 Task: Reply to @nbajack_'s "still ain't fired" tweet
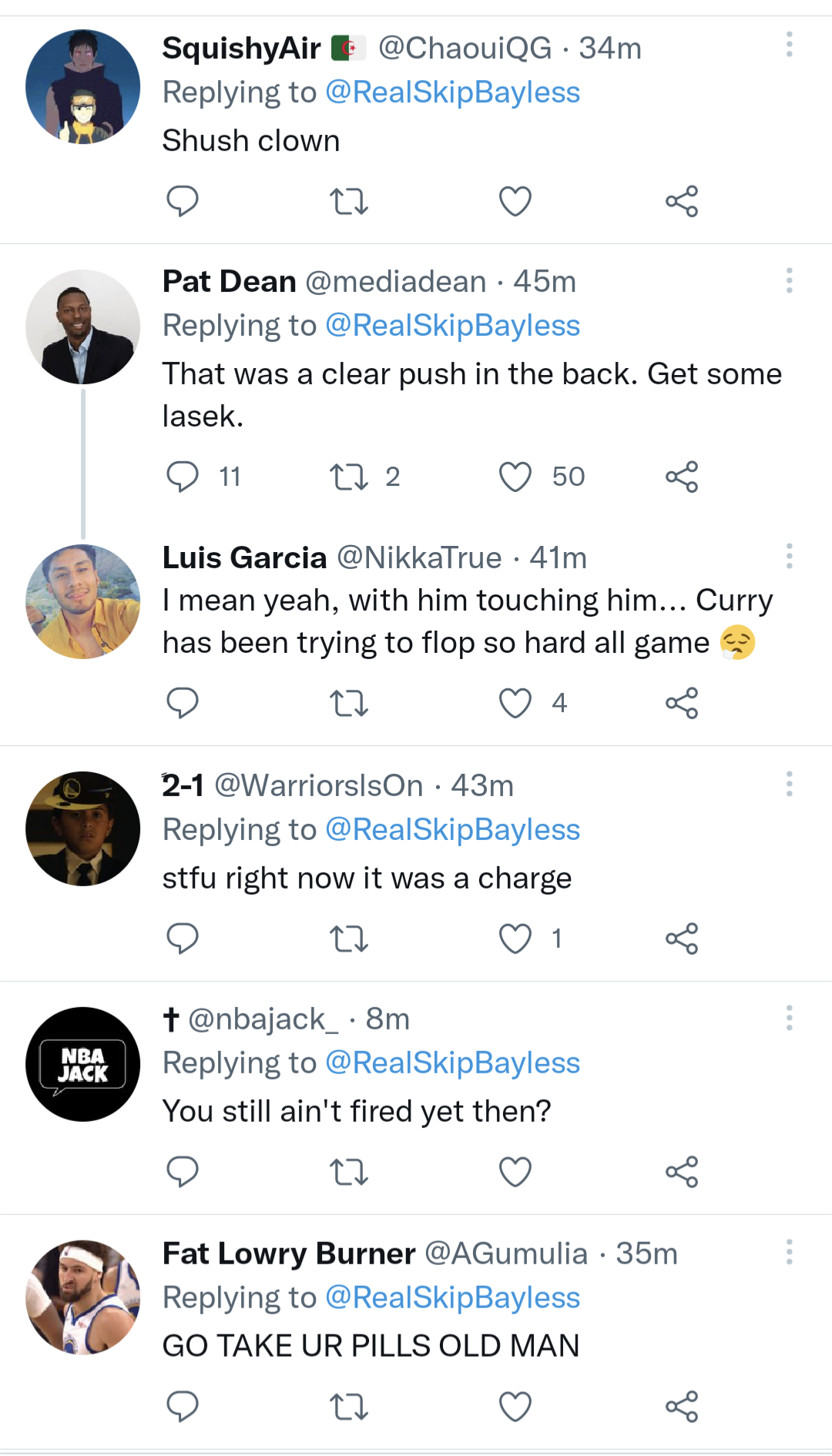183,1173
